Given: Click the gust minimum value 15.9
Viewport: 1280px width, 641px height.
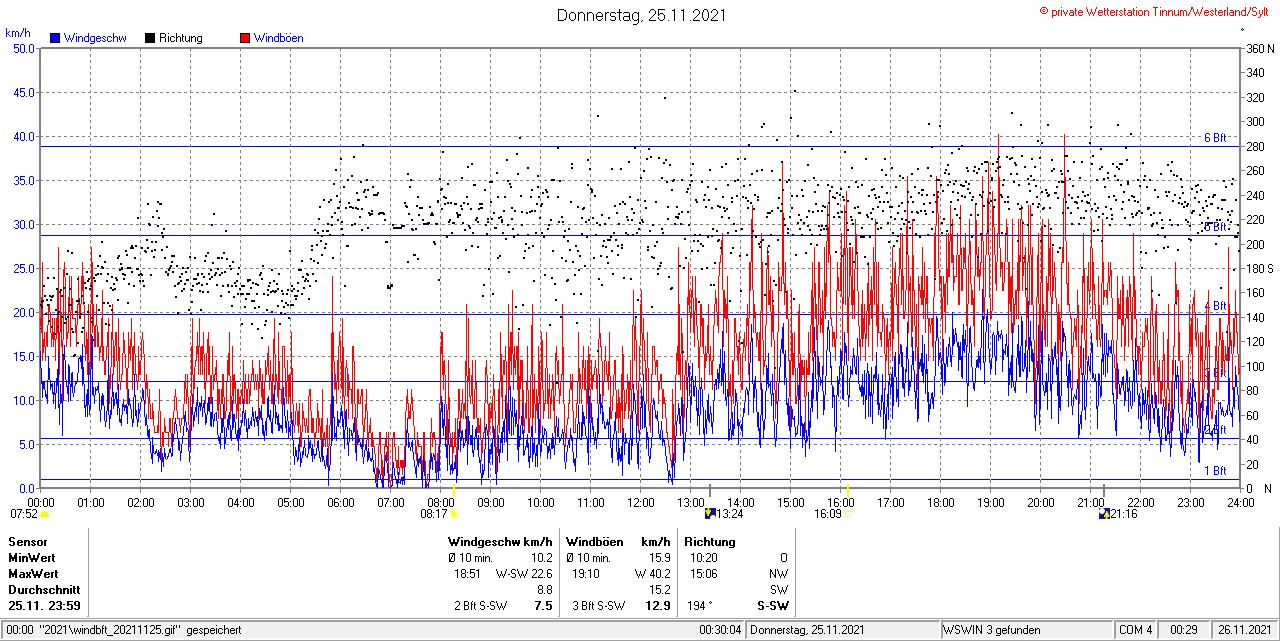Looking at the screenshot, I should click(x=659, y=558).
